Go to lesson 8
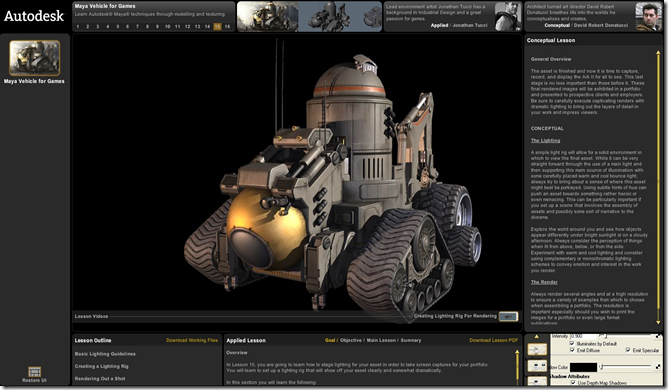The image size is (668, 390). tap(147, 26)
